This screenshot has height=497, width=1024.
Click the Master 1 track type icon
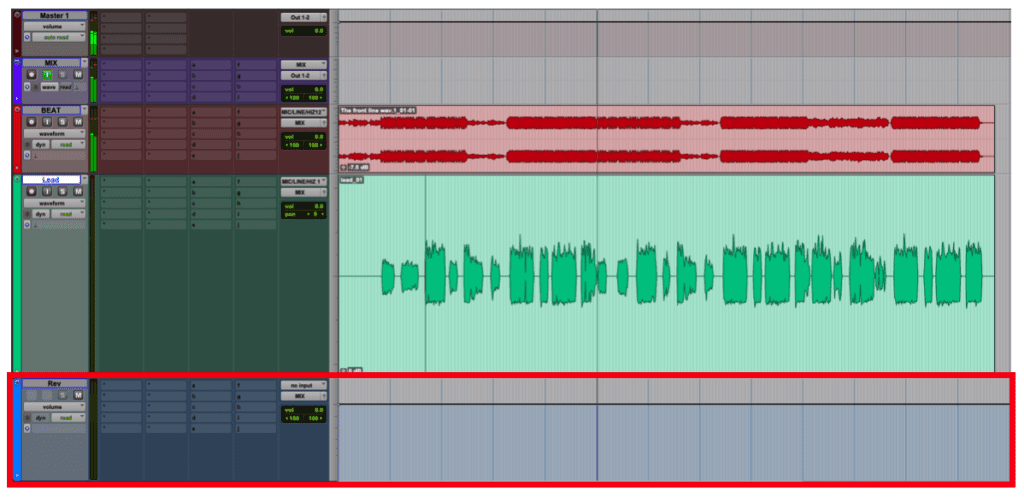coord(18,14)
